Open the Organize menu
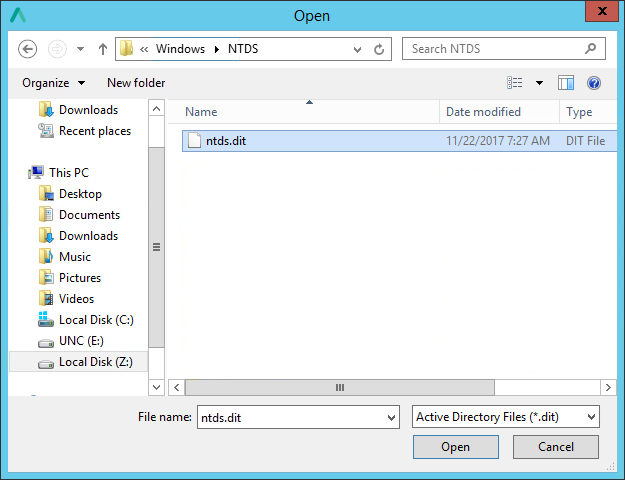This screenshot has width=625, height=480. (53, 83)
